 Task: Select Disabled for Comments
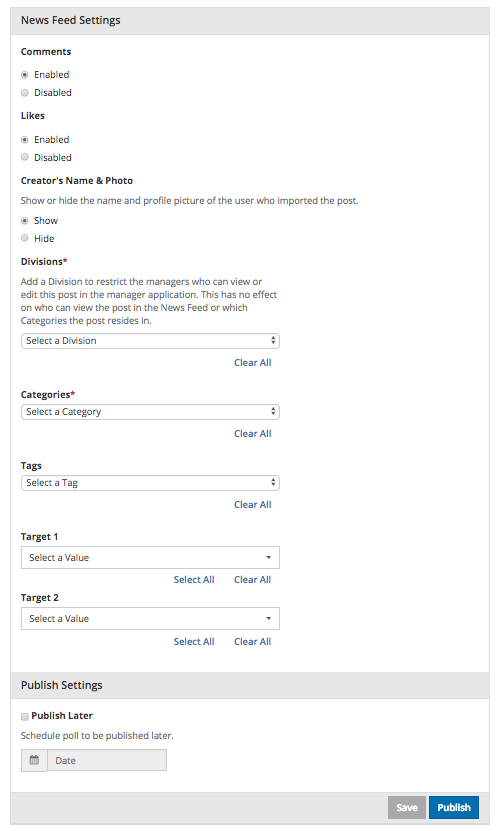[x=24, y=93]
